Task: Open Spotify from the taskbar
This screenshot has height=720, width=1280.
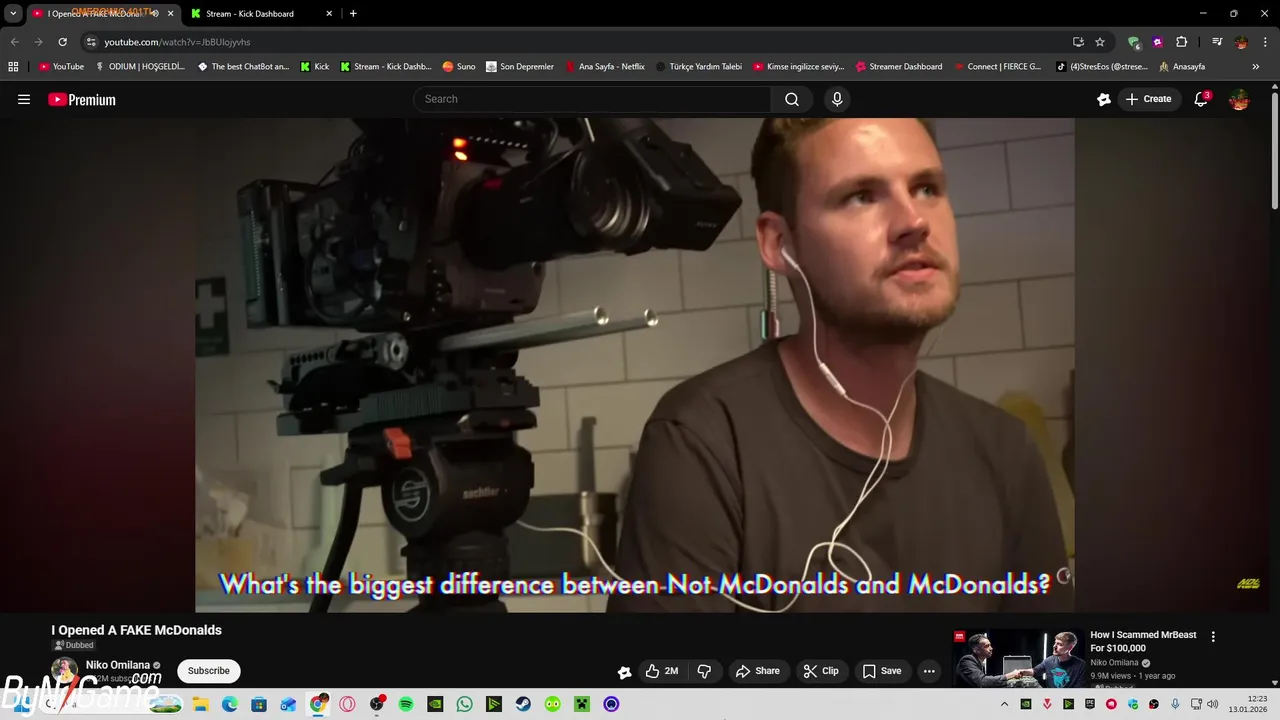Action: (x=406, y=704)
